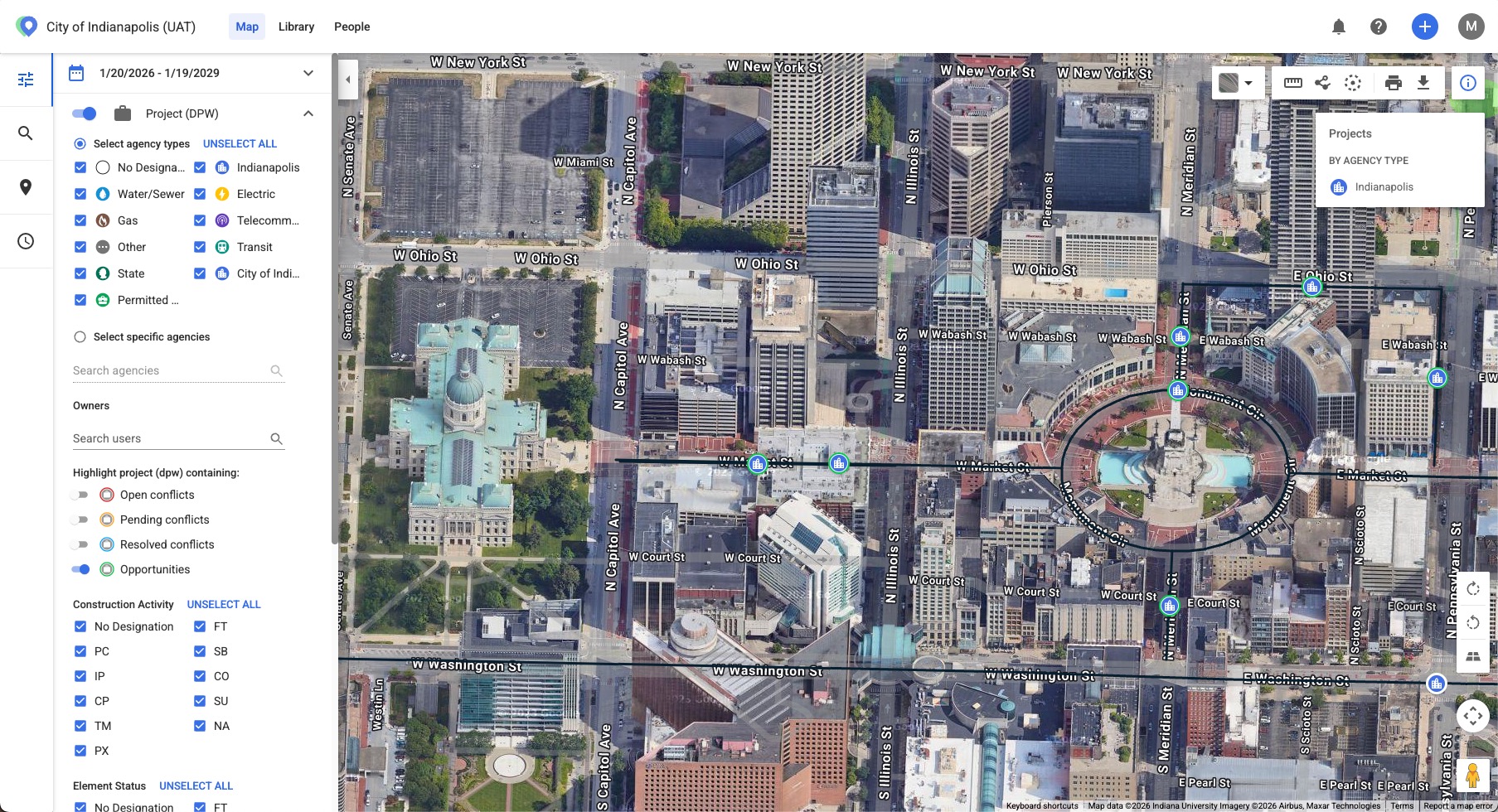Screen dimensions: 1498x812
Task: Download map data with the download icon
Action: (1423, 83)
